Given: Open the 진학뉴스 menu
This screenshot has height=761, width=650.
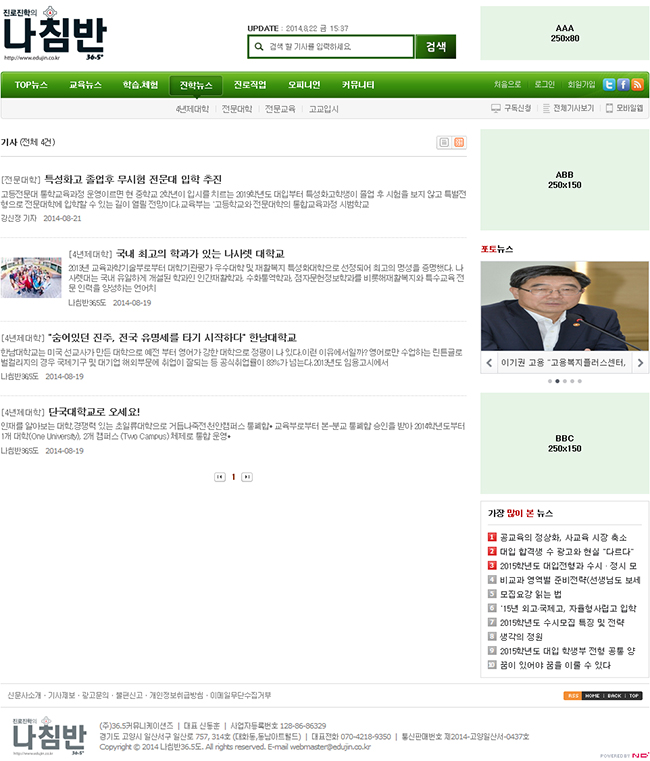Looking at the screenshot, I should coord(196,85).
